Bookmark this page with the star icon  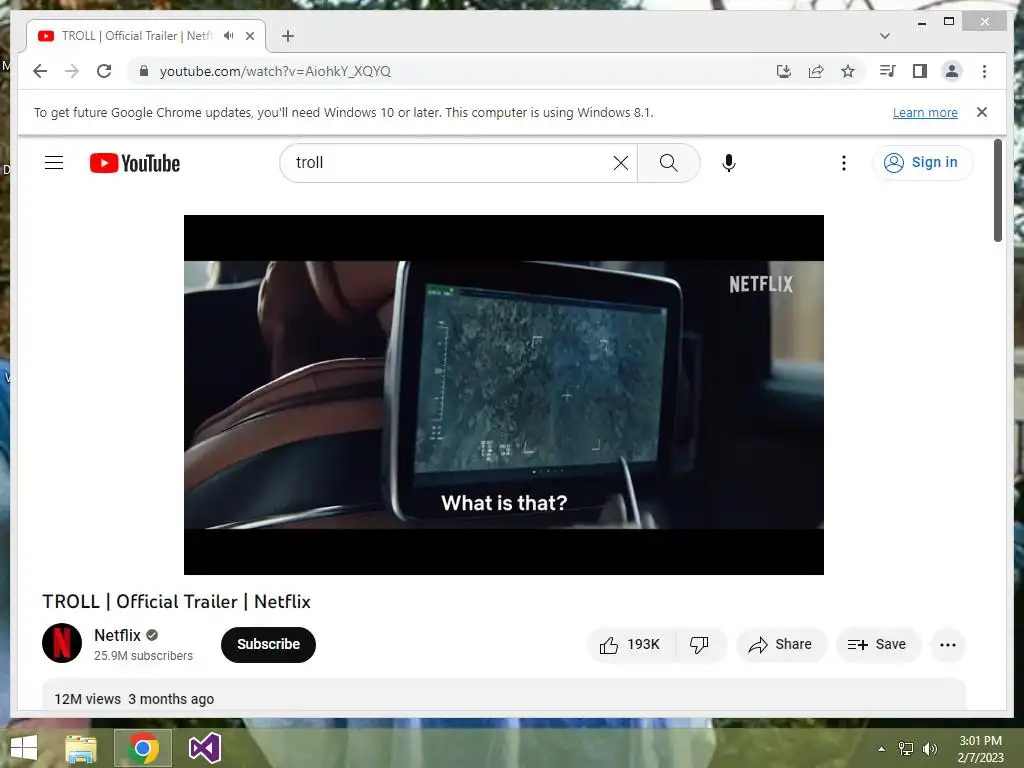(x=848, y=71)
